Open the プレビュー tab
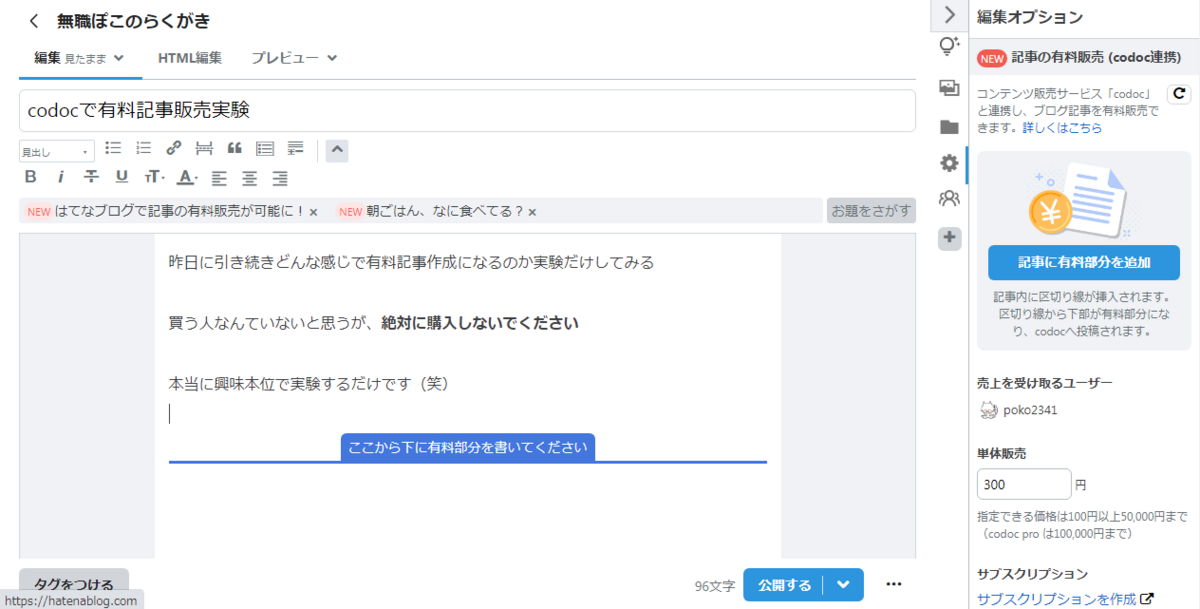The height and width of the screenshot is (609, 1200). (285, 58)
